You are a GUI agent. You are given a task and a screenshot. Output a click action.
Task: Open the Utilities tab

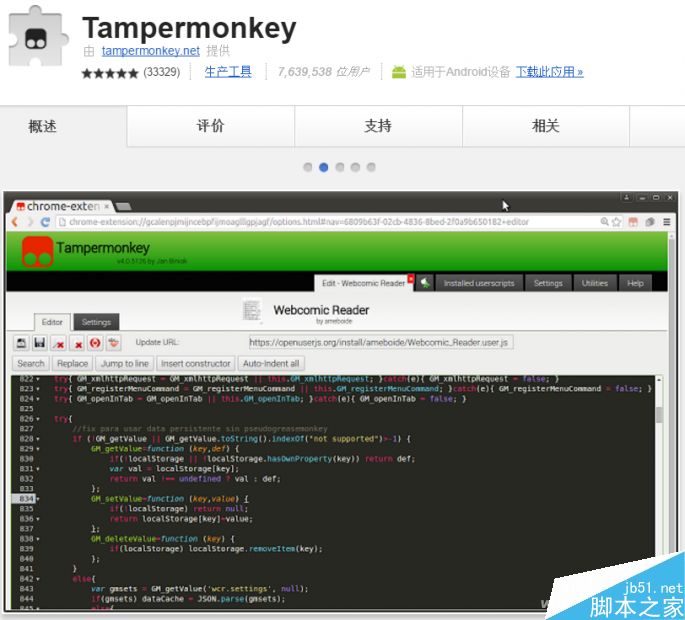[x=595, y=283]
